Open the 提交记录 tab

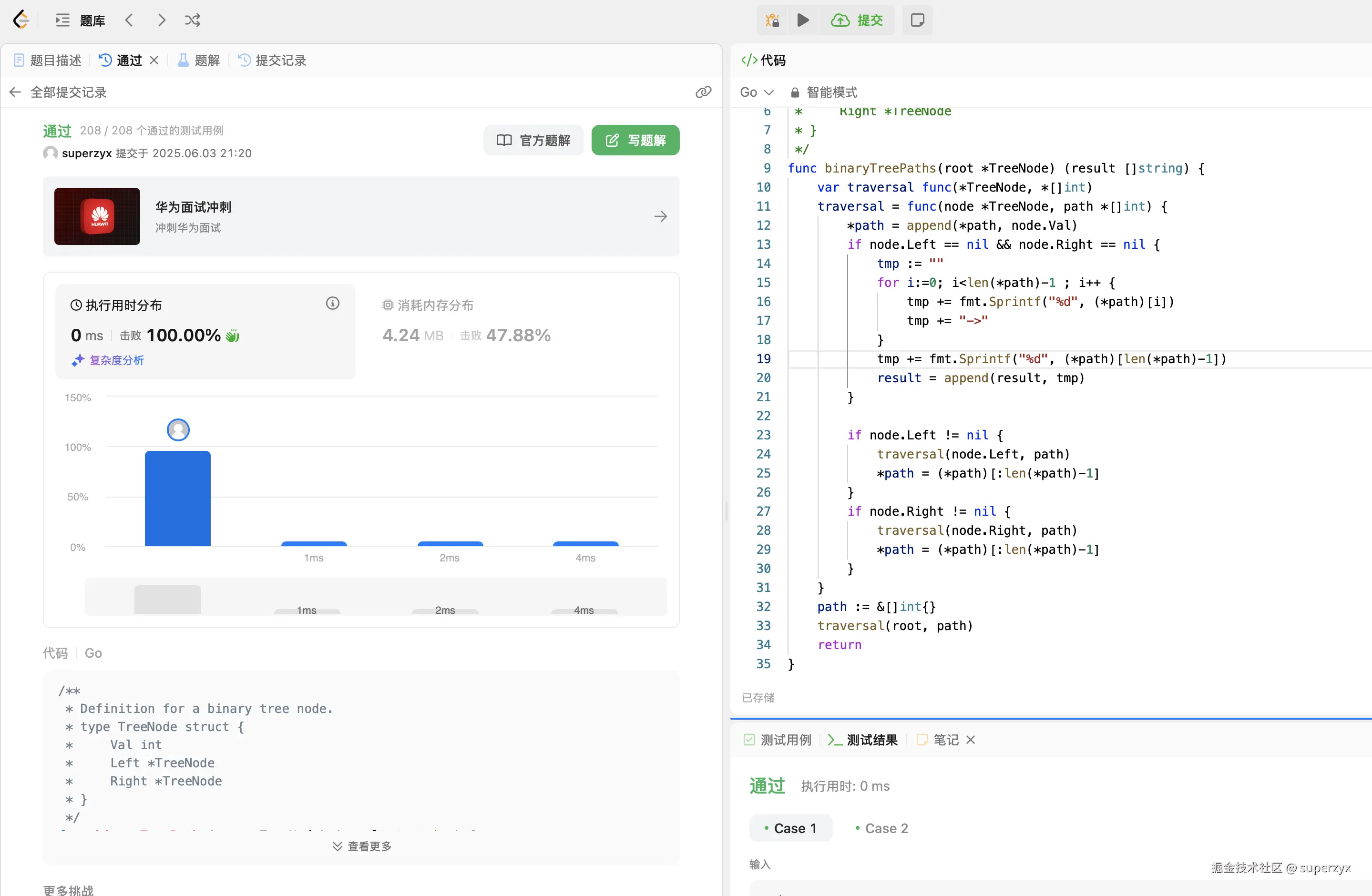(x=272, y=60)
